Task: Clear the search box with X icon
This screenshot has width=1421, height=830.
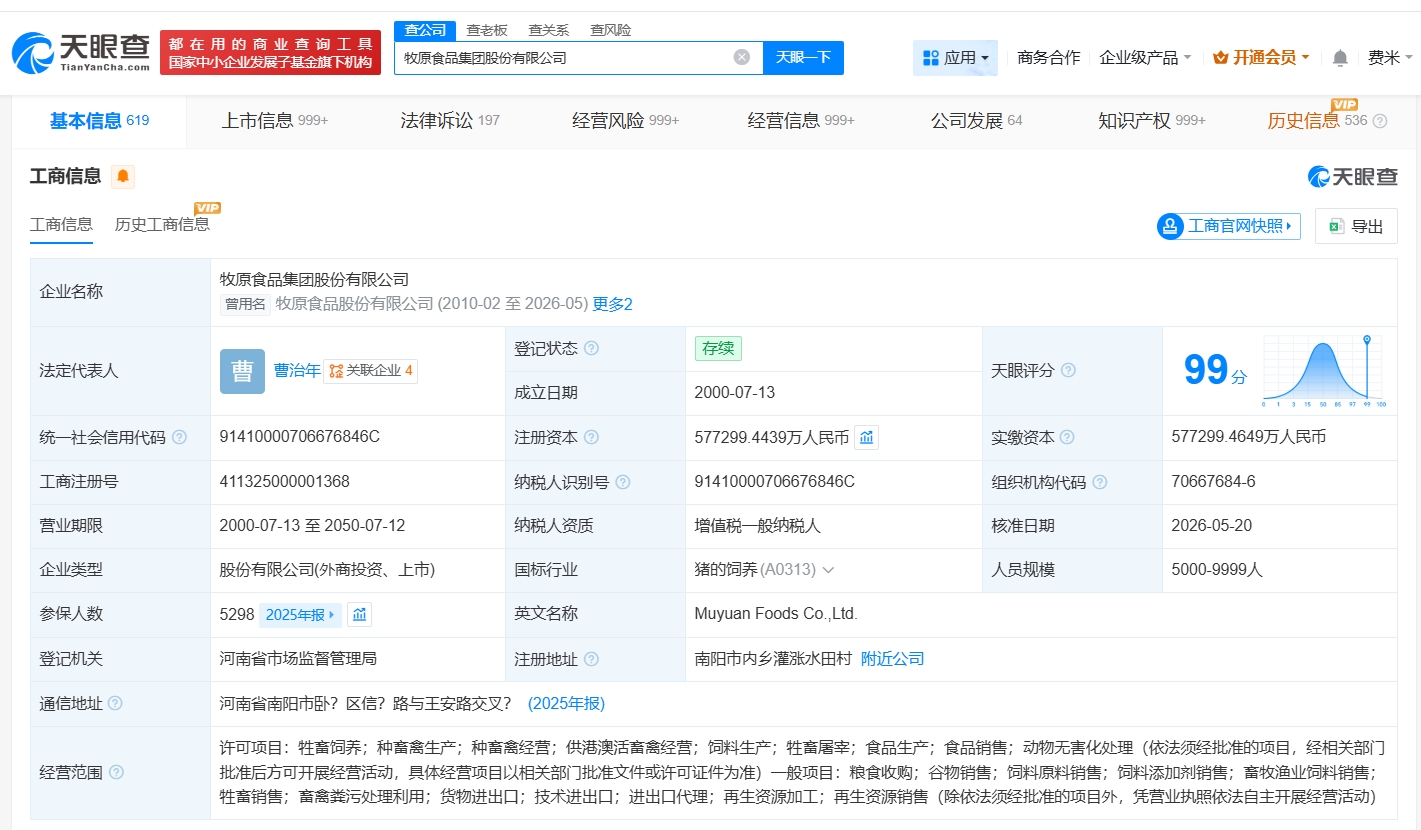Action: tap(742, 57)
